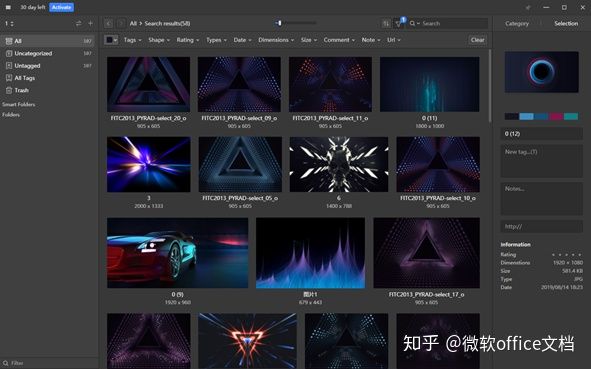Click the pin window icon

528,7
